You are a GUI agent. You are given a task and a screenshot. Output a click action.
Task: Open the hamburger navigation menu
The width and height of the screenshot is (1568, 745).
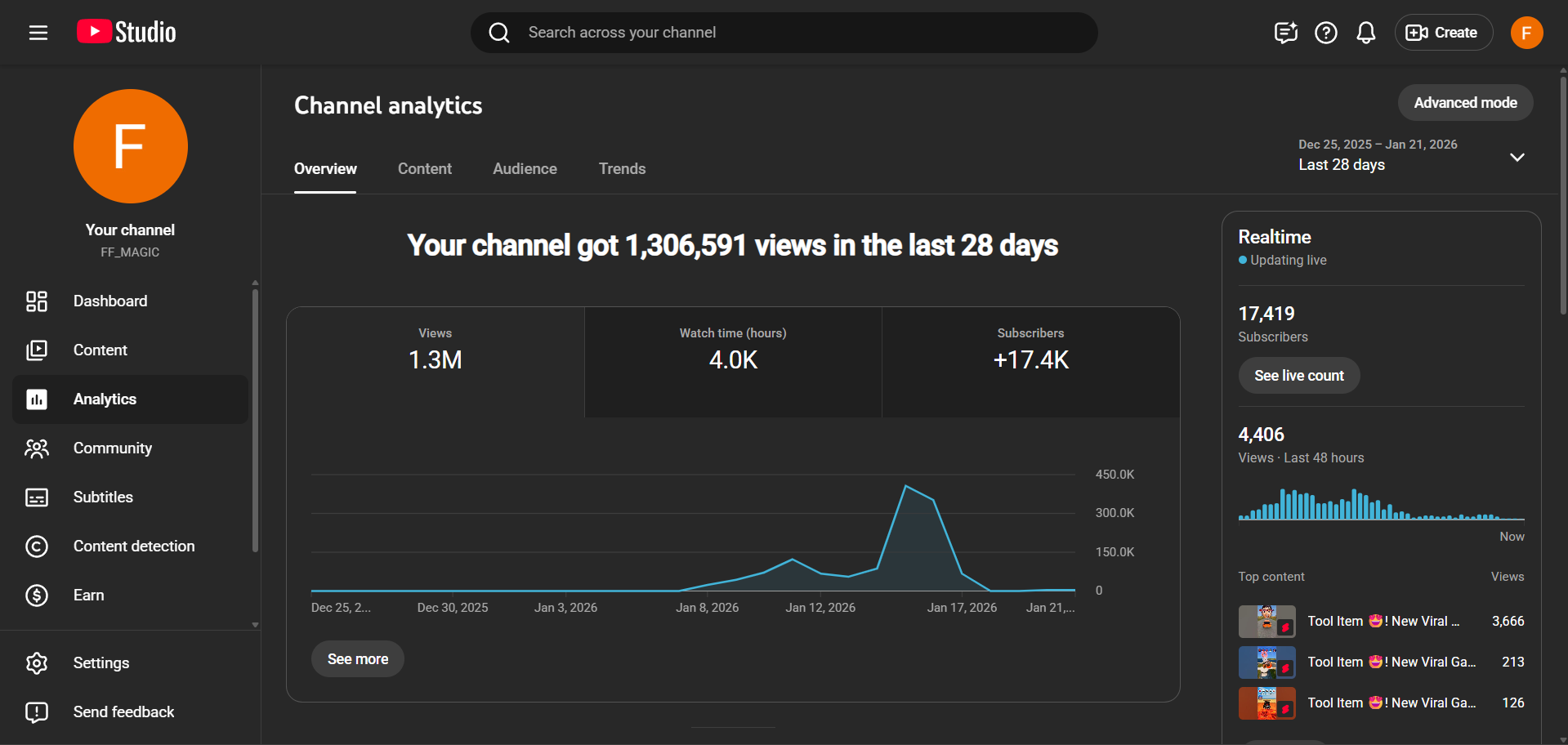38,33
